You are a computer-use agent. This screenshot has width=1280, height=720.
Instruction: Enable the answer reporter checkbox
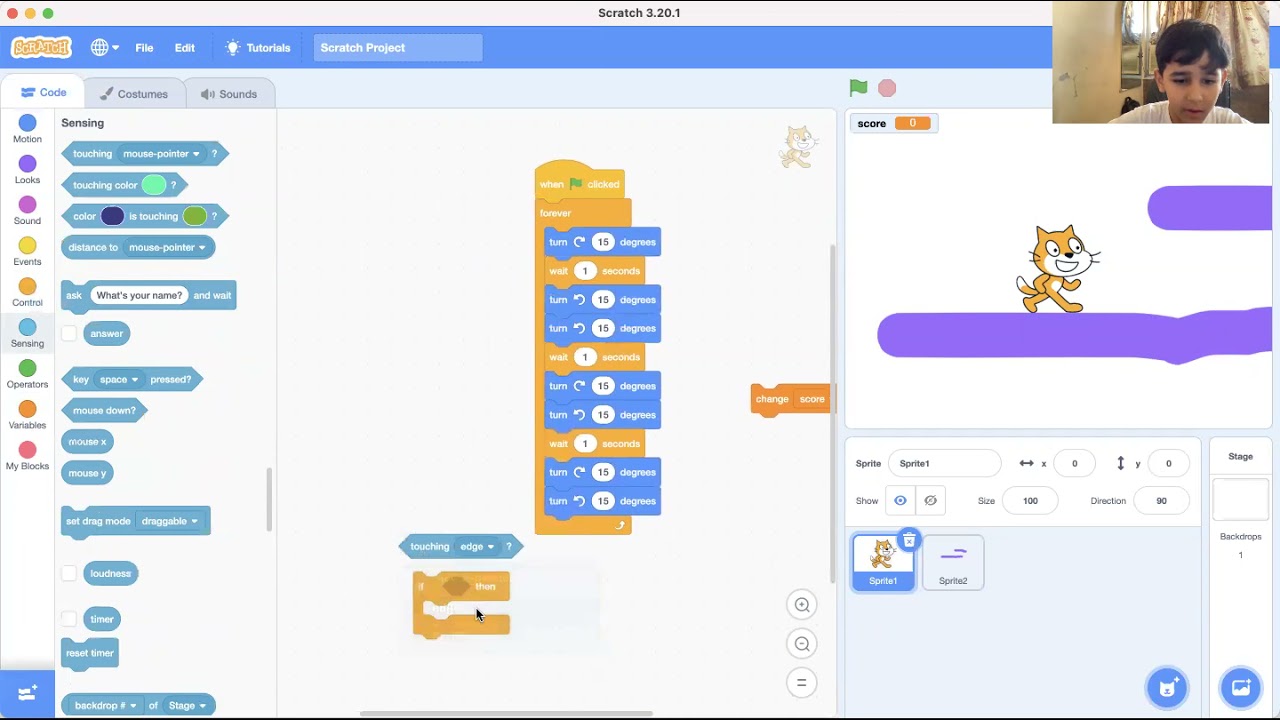(69, 334)
